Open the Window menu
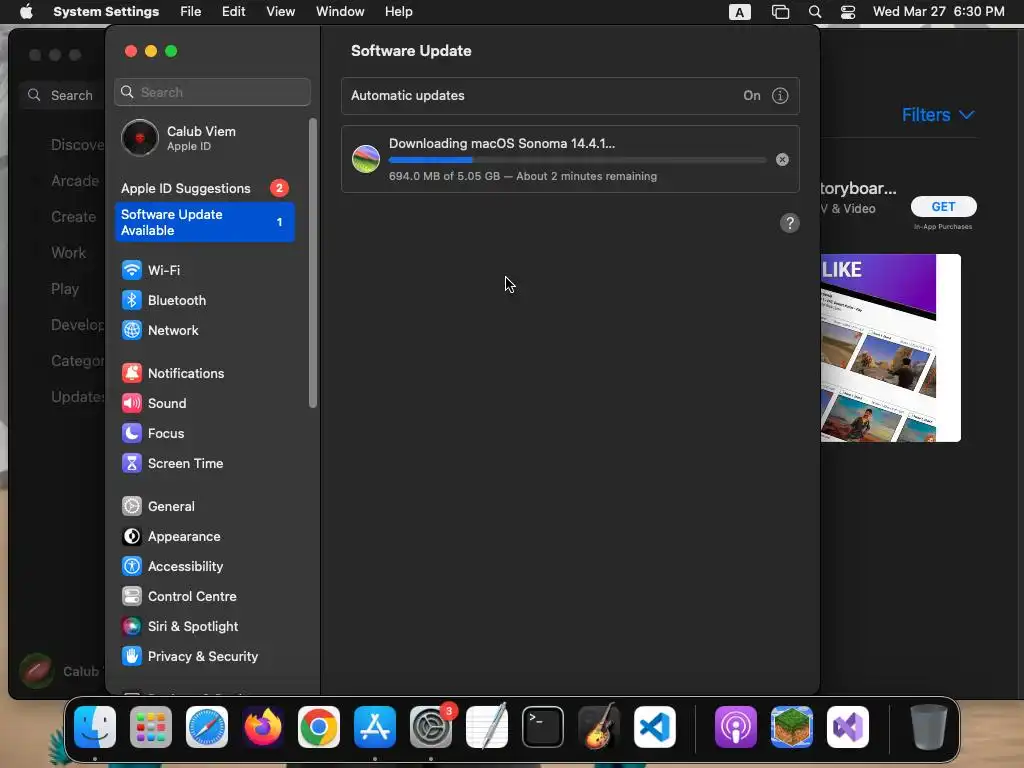Screen dimensions: 1024x768 click(340, 12)
